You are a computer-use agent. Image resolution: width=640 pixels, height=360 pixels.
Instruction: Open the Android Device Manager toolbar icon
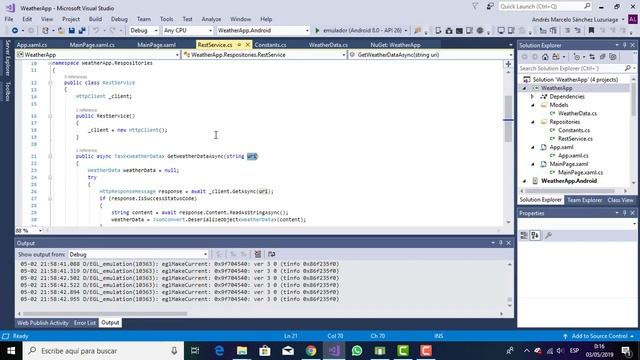(x=438, y=31)
